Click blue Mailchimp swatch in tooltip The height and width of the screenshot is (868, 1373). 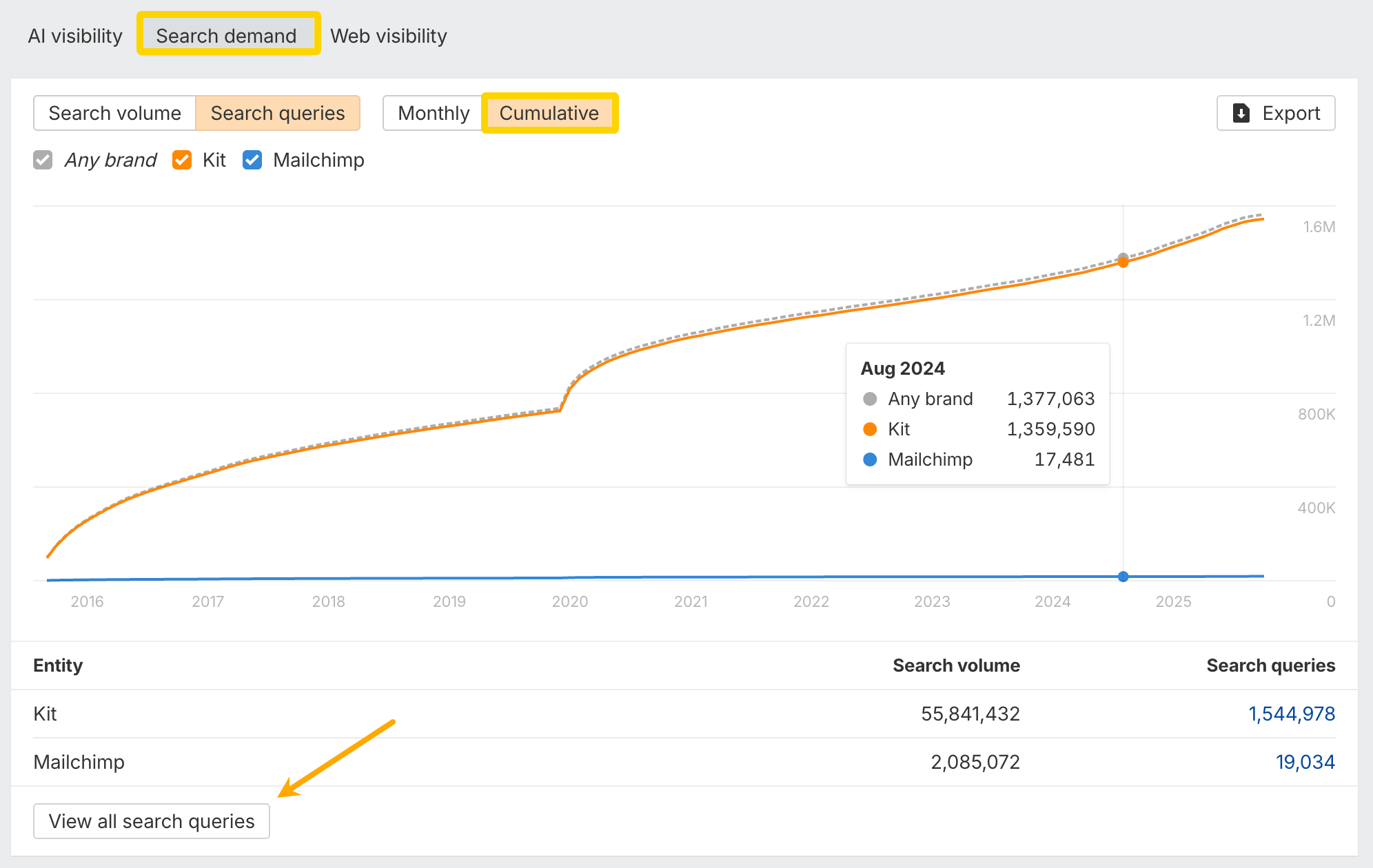[x=870, y=459]
